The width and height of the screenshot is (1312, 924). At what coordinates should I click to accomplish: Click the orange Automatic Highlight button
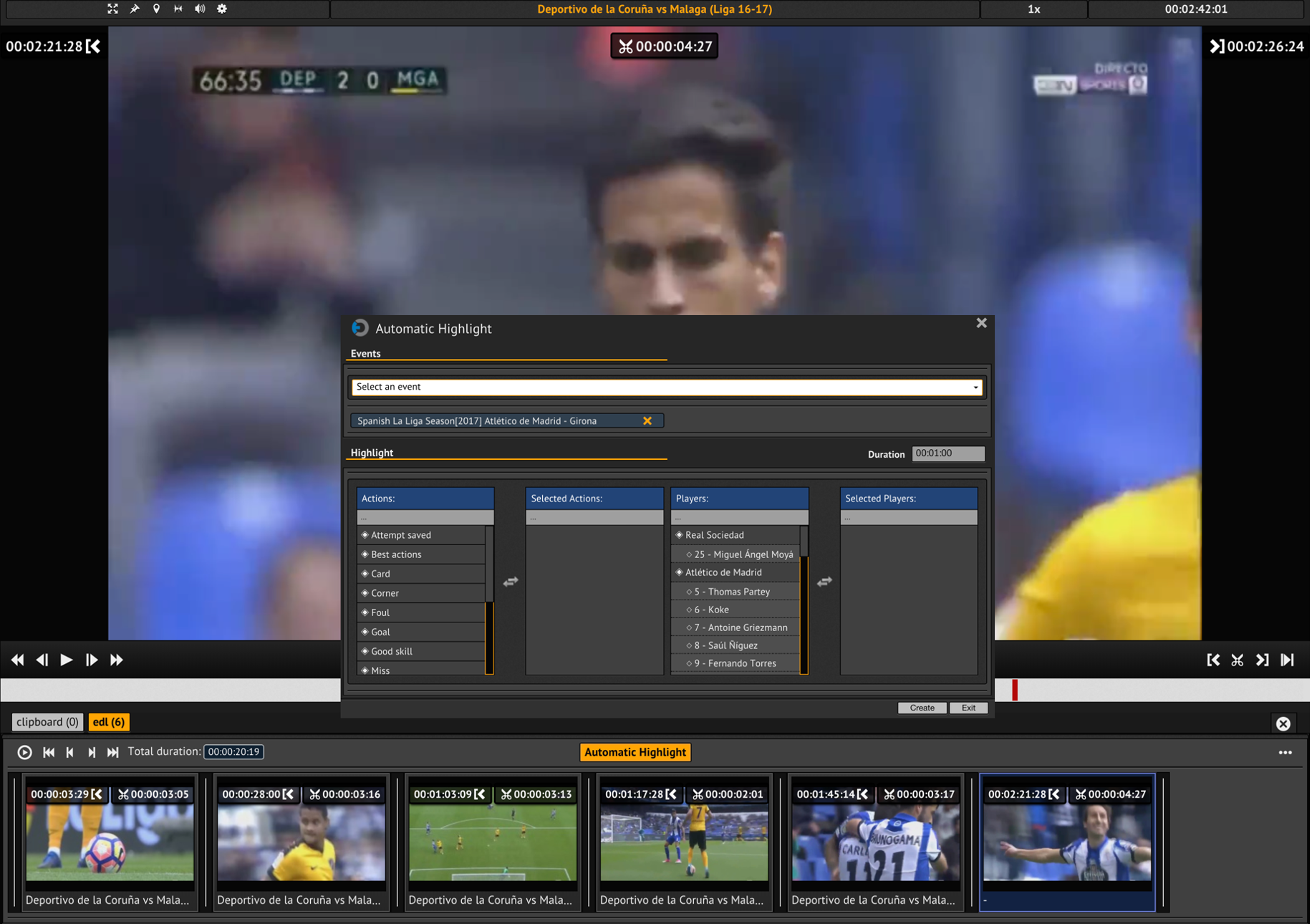tap(635, 752)
